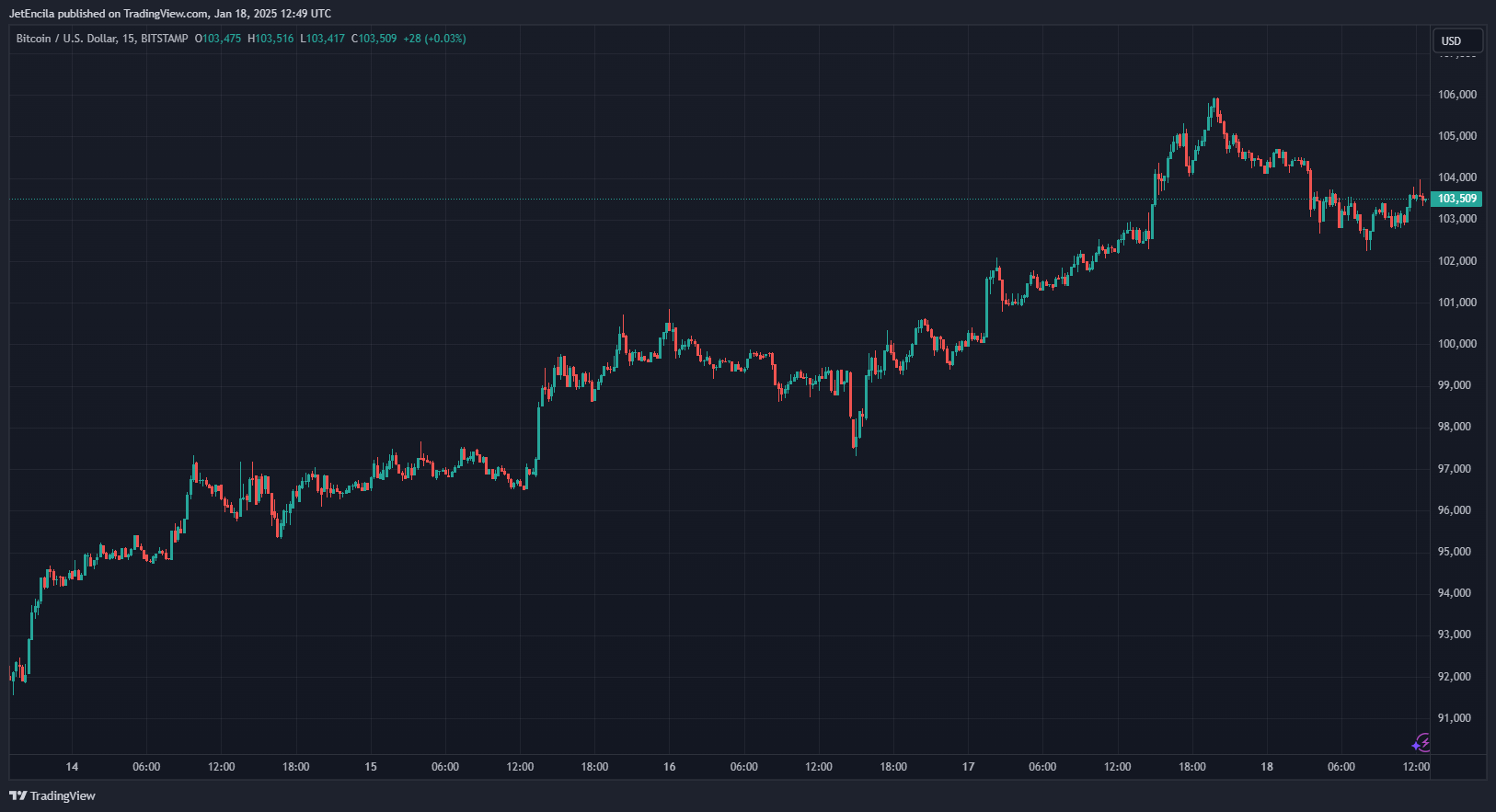The image size is (1496, 812).
Task: Click the 100,000 price scale label
Action: click(x=1457, y=344)
